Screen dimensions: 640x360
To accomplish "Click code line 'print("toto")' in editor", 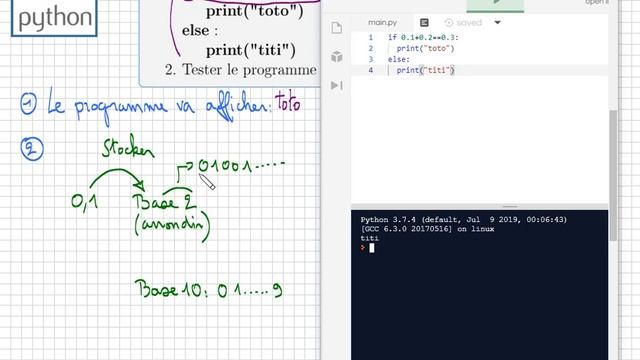I will 425,48.
